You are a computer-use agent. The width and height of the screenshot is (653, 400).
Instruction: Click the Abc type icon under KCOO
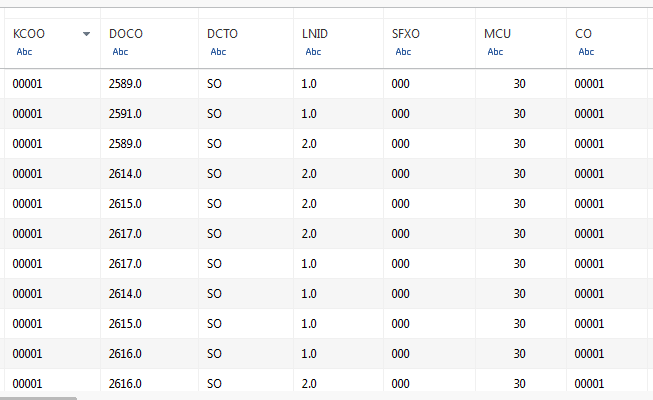(24, 52)
